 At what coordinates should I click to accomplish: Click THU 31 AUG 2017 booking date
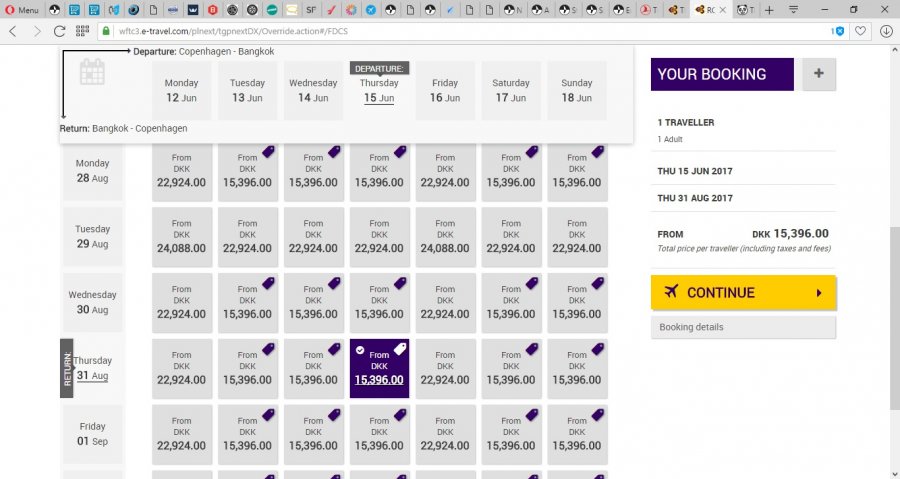click(x=695, y=198)
